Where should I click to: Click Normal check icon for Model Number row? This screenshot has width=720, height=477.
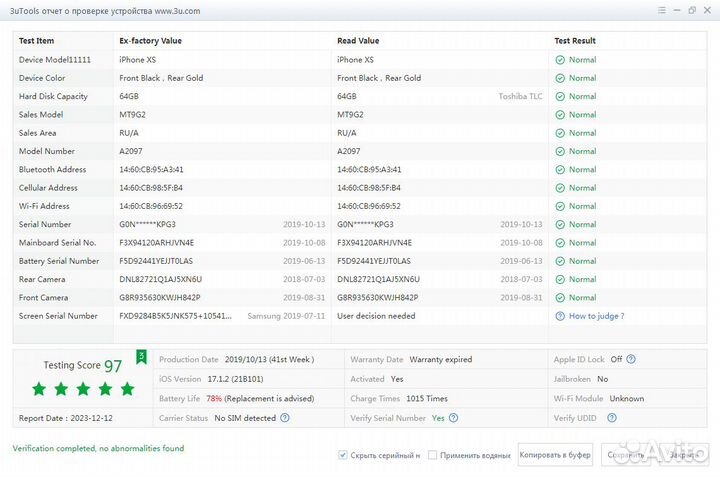click(x=560, y=152)
